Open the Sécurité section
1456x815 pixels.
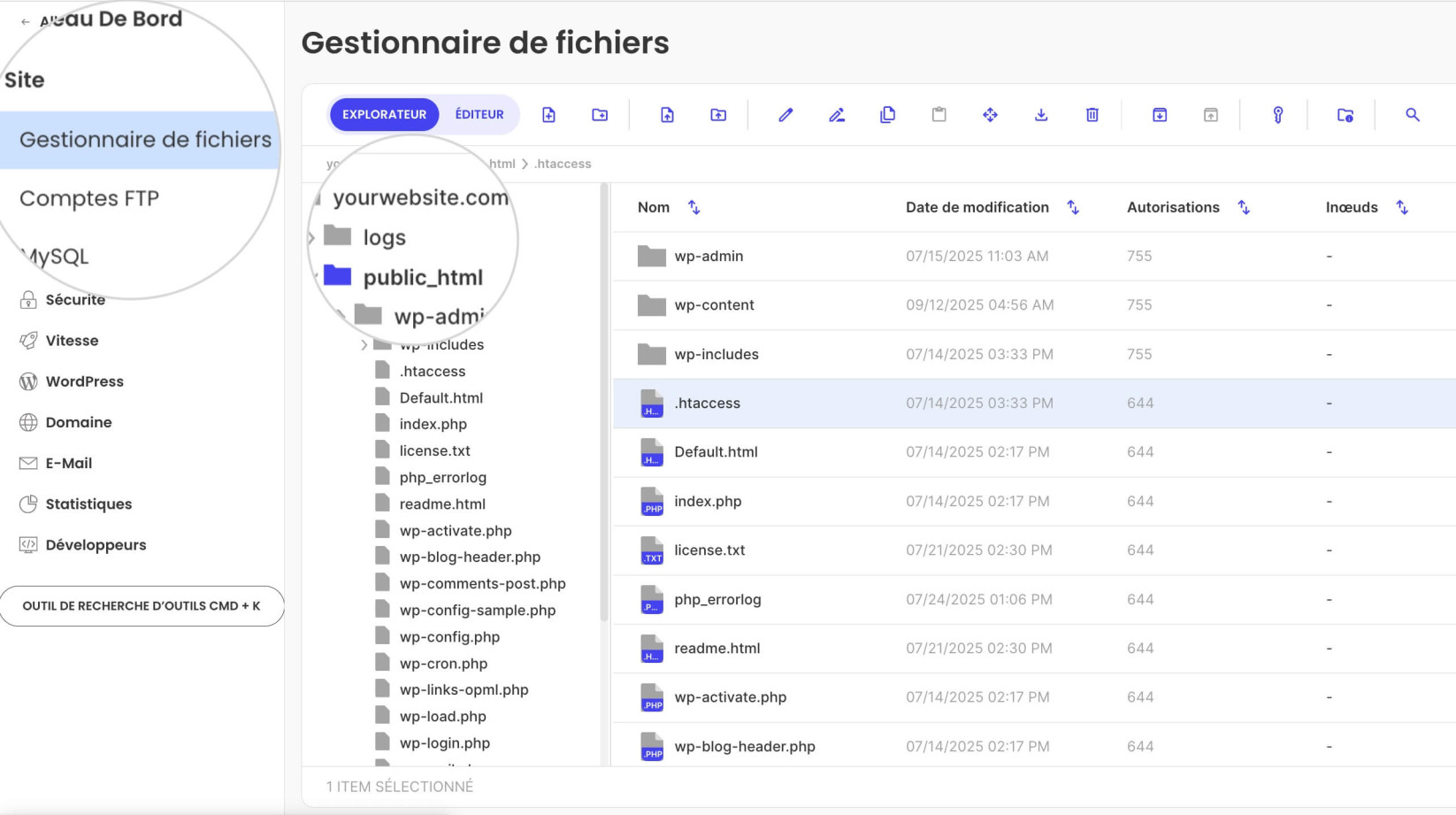[x=75, y=300]
